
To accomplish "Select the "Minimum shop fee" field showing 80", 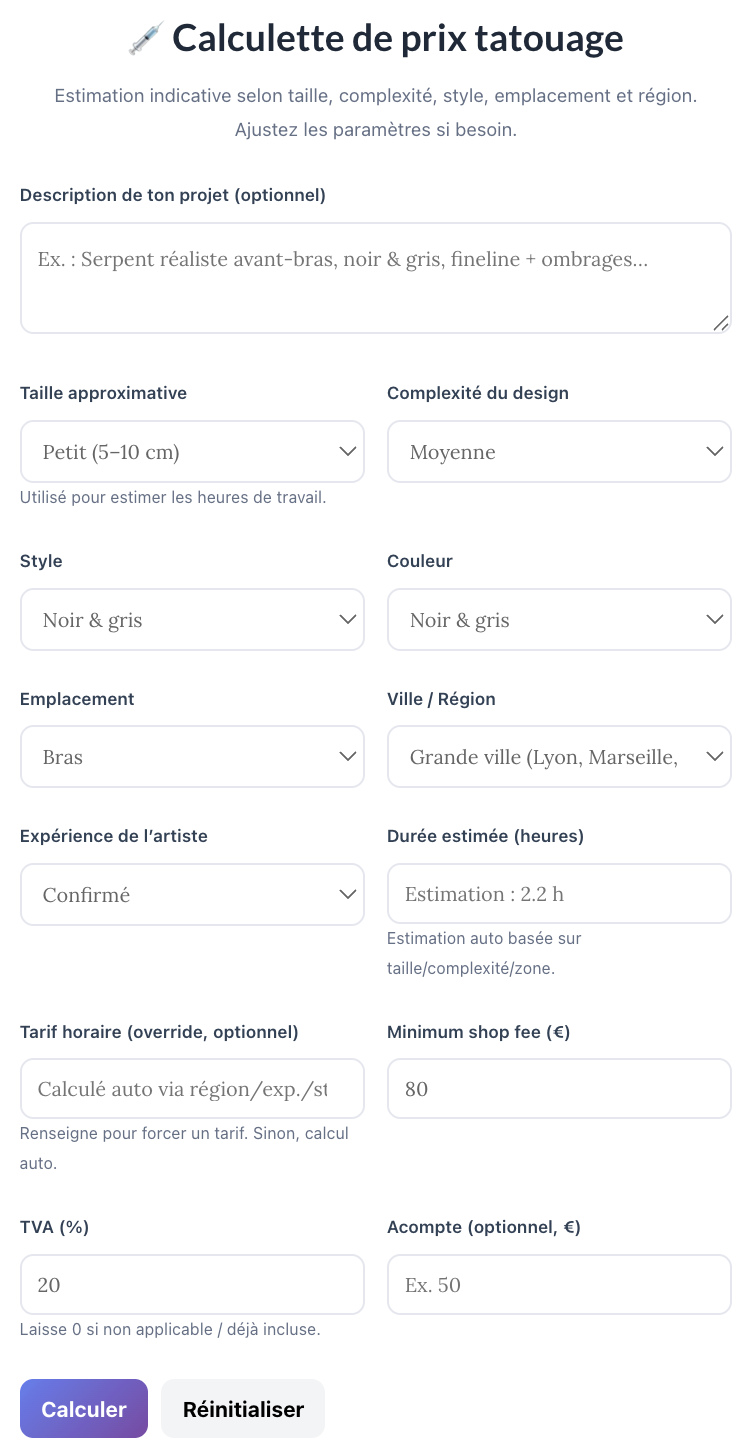I will point(559,1088).
